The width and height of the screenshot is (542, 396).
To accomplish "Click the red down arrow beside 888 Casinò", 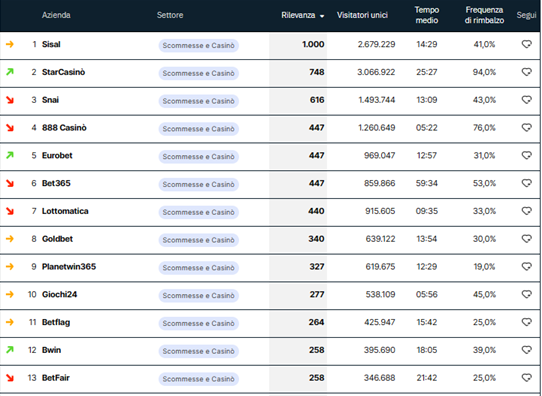I will 10,128.
